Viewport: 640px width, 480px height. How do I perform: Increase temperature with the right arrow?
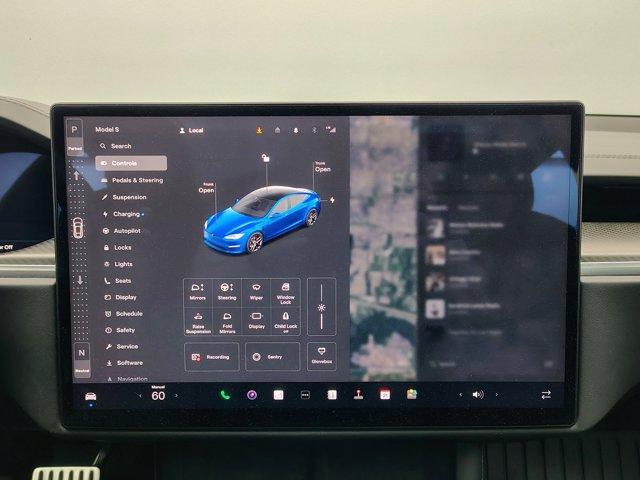pyautogui.click(x=176, y=396)
